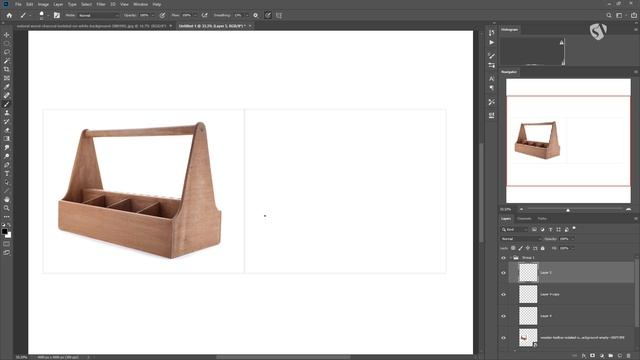Screen dimensions: 640x360
Task: Open the Edit Toolbar ellipsis
Action: (7, 217)
